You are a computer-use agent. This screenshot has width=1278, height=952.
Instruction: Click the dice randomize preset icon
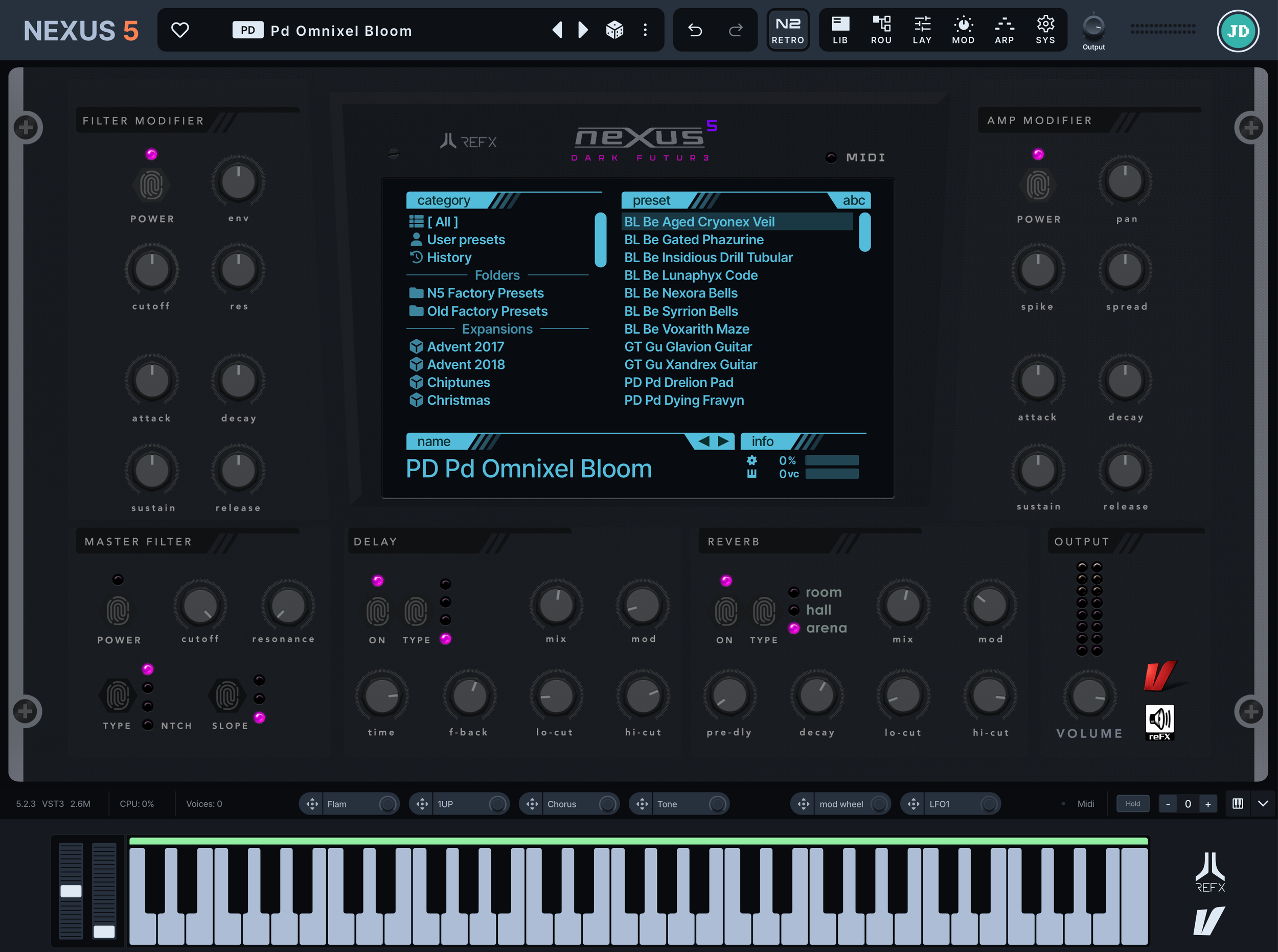pyautogui.click(x=614, y=30)
